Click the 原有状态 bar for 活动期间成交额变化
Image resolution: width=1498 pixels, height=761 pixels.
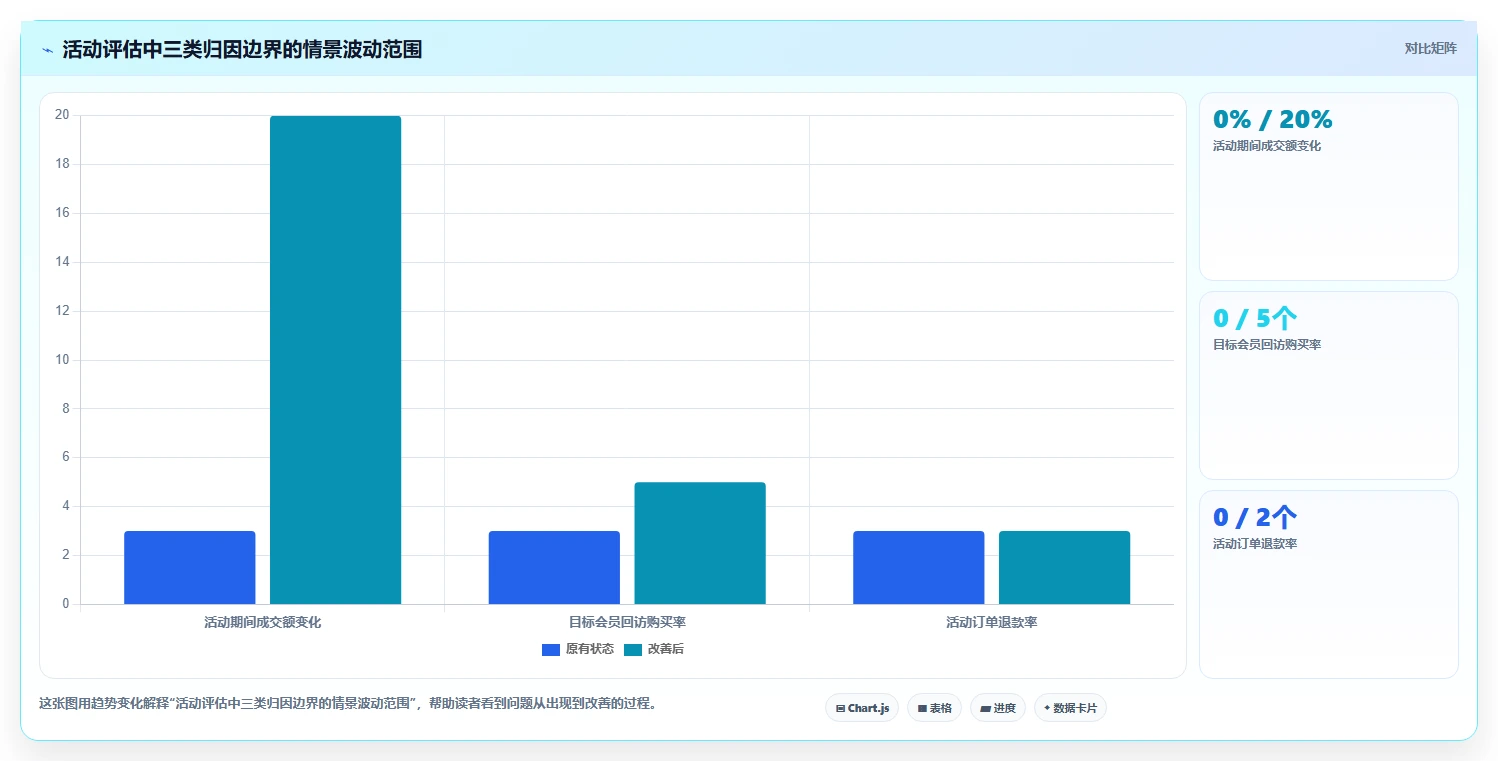(x=190, y=567)
